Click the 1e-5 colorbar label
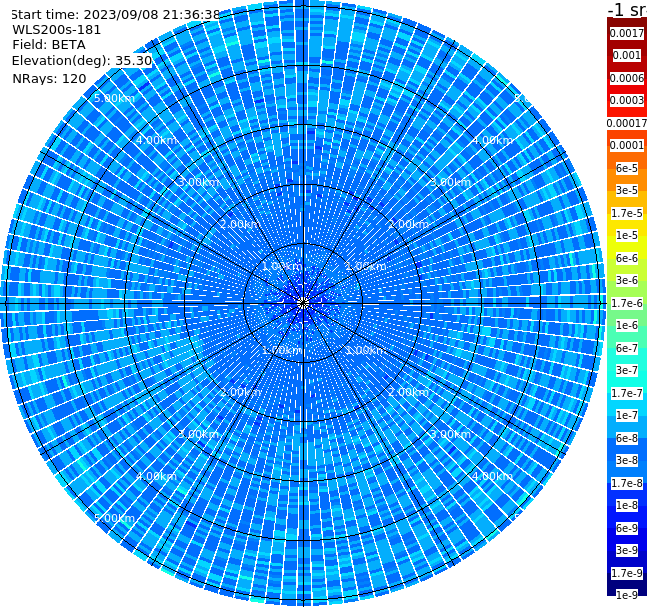This screenshot has width=647, height=607. point(627,235)
